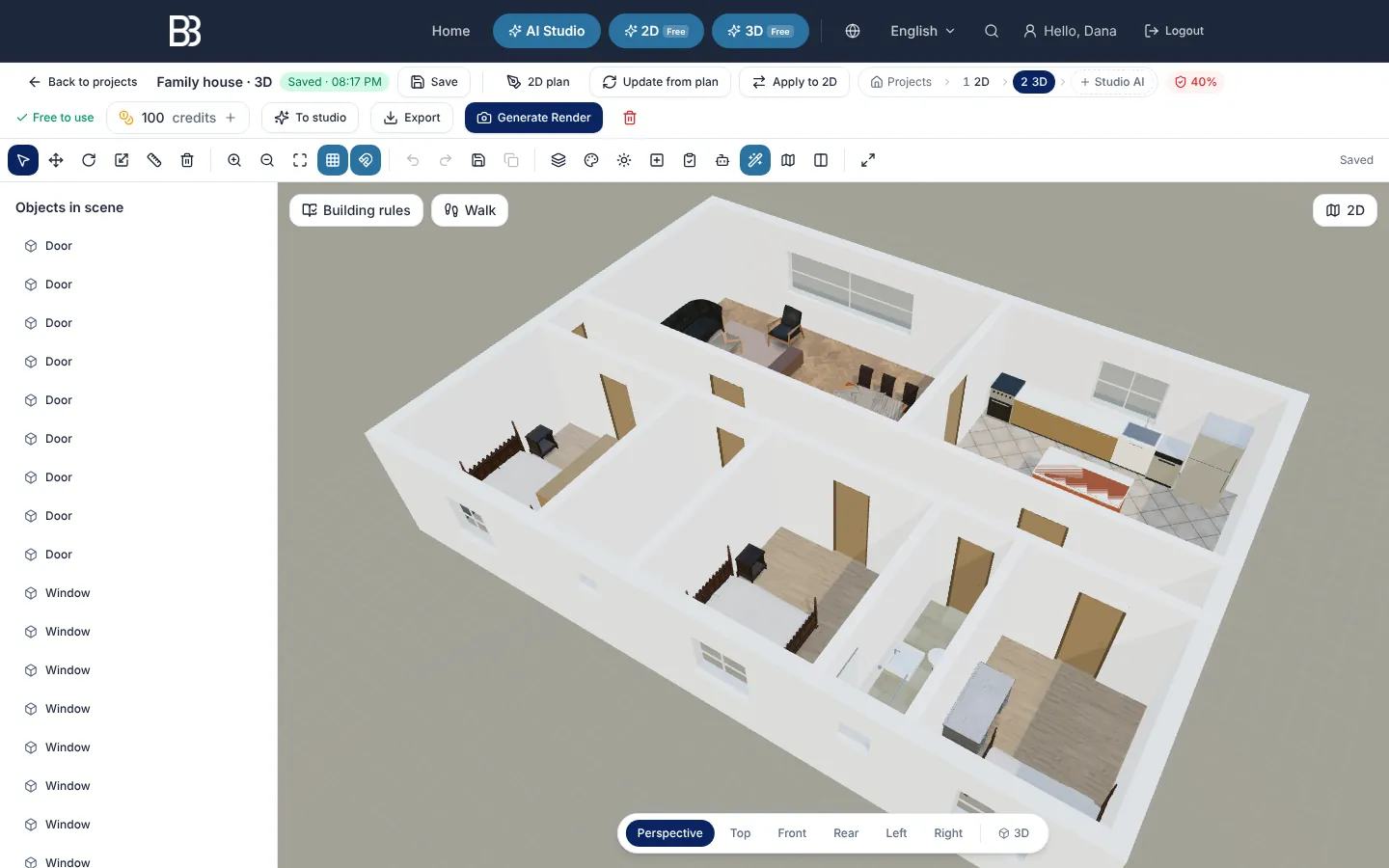Start Walk mode
The width and height of the screenshot is (1389, 868).
tap(470, 210)
